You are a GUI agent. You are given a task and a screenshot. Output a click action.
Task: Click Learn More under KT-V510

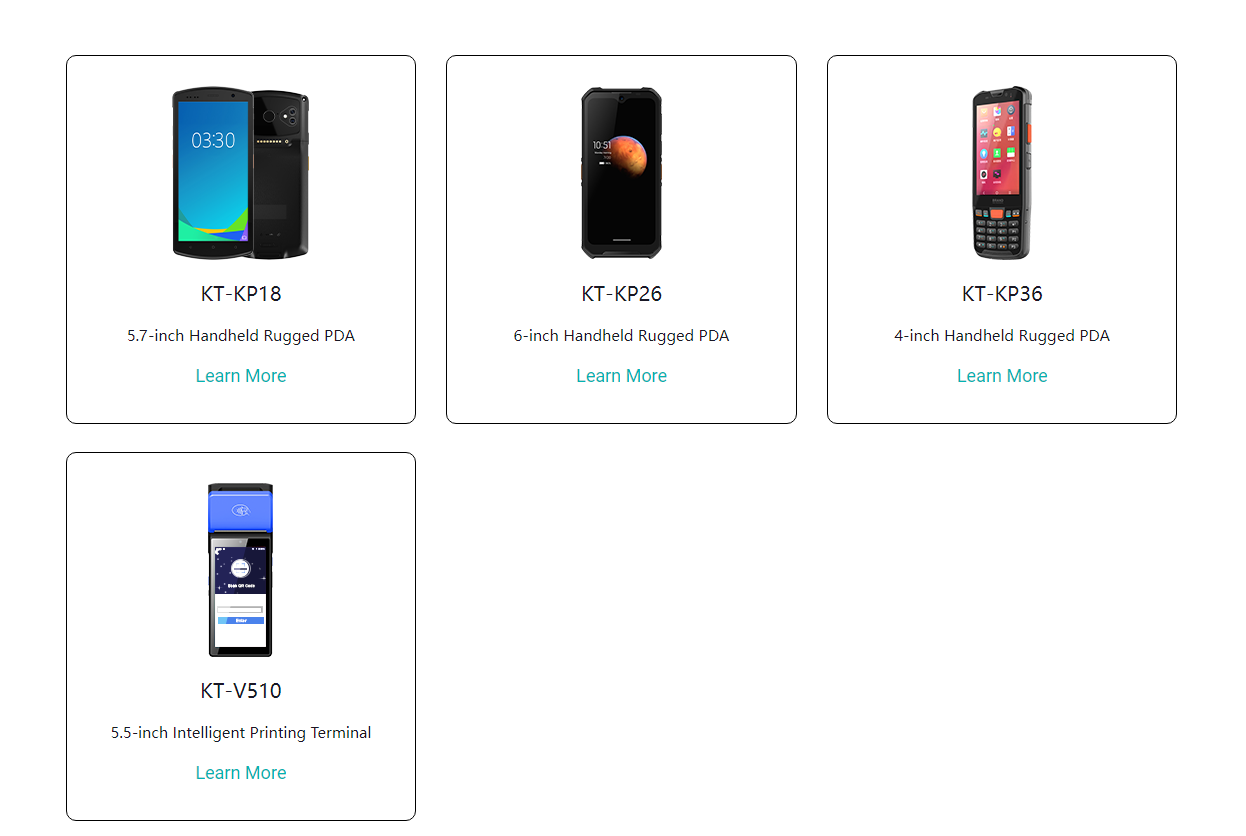[241, 773]
